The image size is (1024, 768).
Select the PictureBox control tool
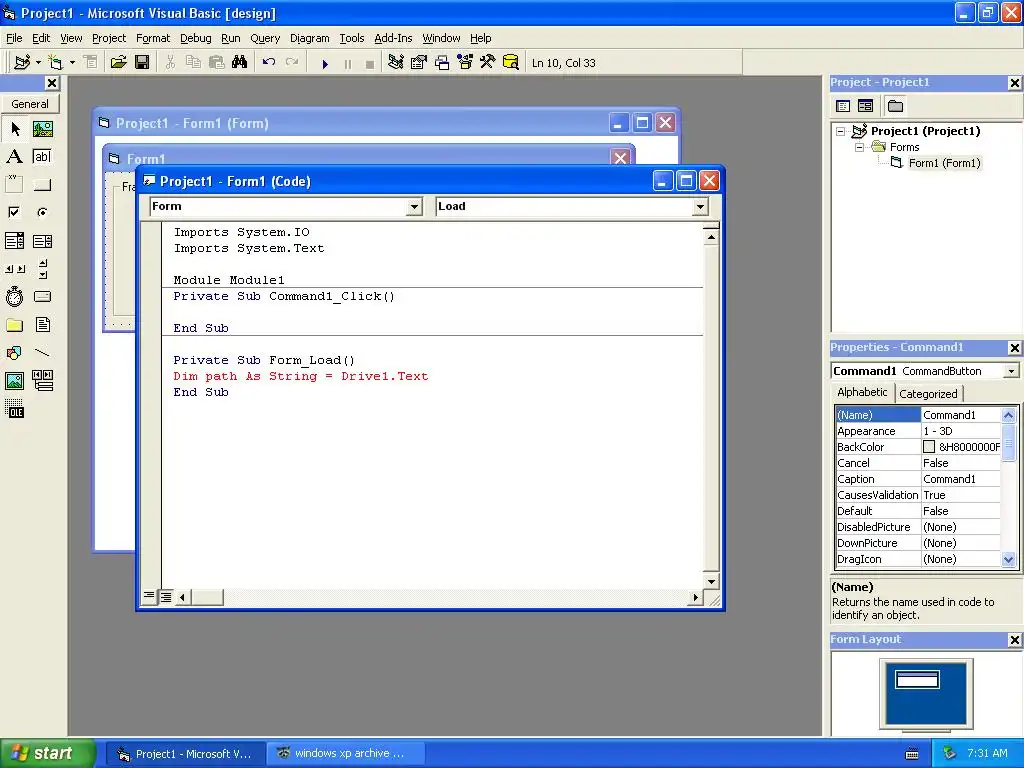point(42,129)
